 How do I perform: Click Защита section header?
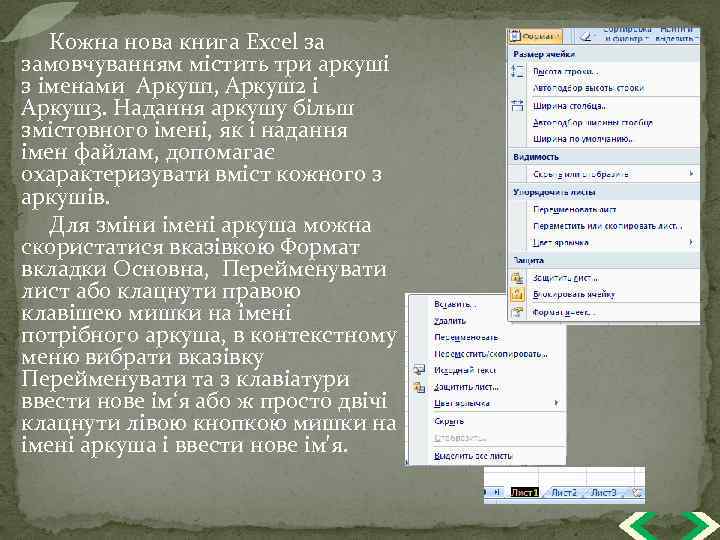(x=528, y=260)
